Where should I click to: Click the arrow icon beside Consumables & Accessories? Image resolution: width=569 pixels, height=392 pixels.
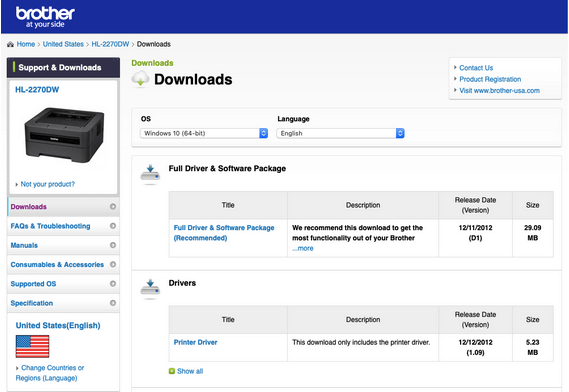click(x=113, y=264)
